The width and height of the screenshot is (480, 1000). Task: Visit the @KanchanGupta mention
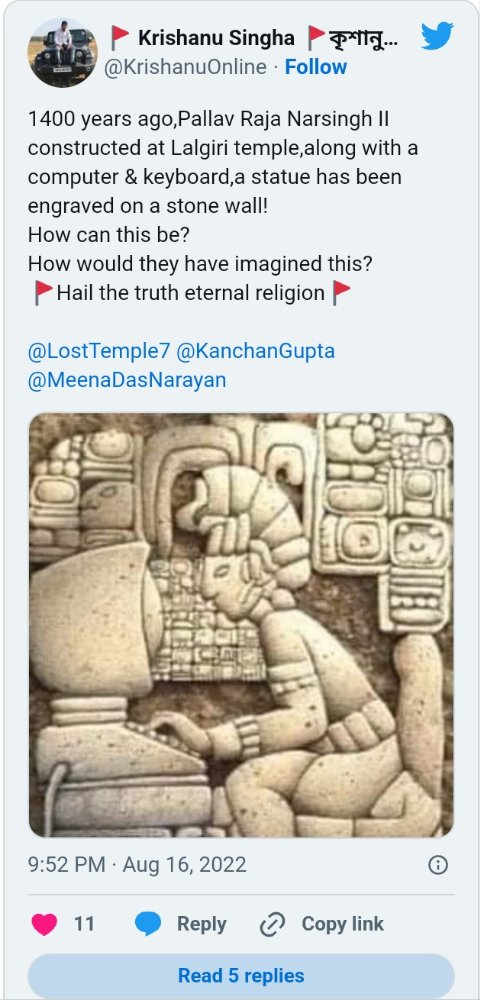tap(256, 351)
